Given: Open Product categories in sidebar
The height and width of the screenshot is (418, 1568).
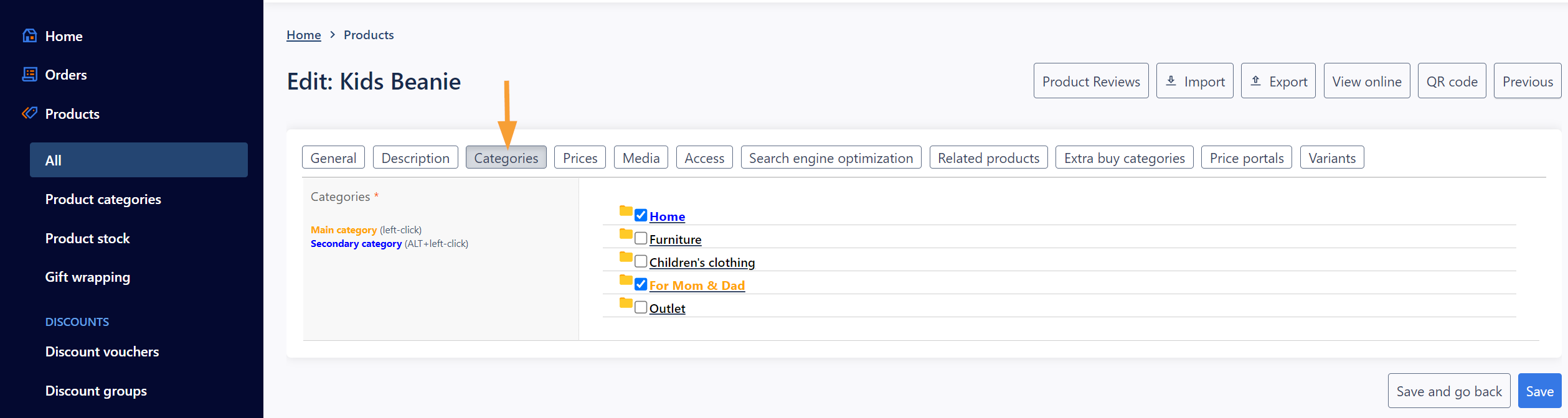Looking at the screenshot, I should coord(103,199).
